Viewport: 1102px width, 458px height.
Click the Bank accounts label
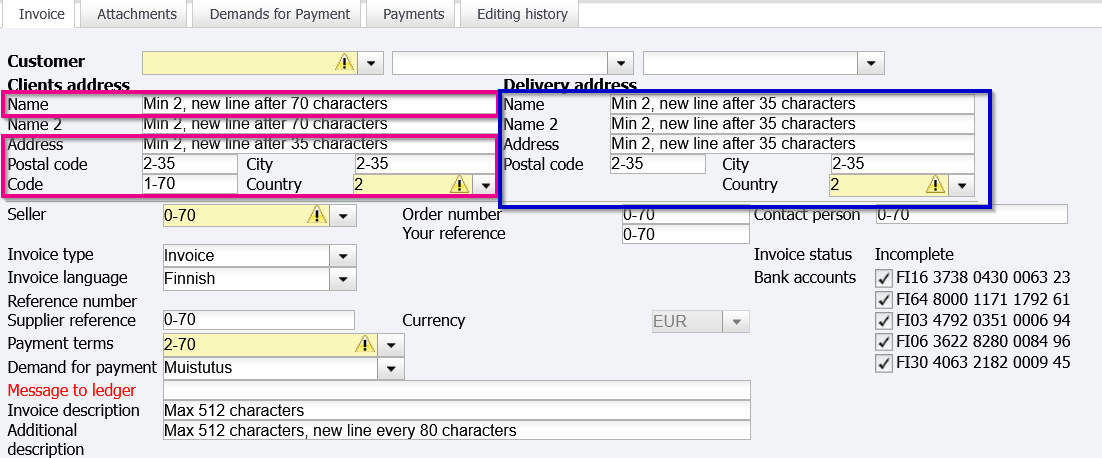pos(805,277)
